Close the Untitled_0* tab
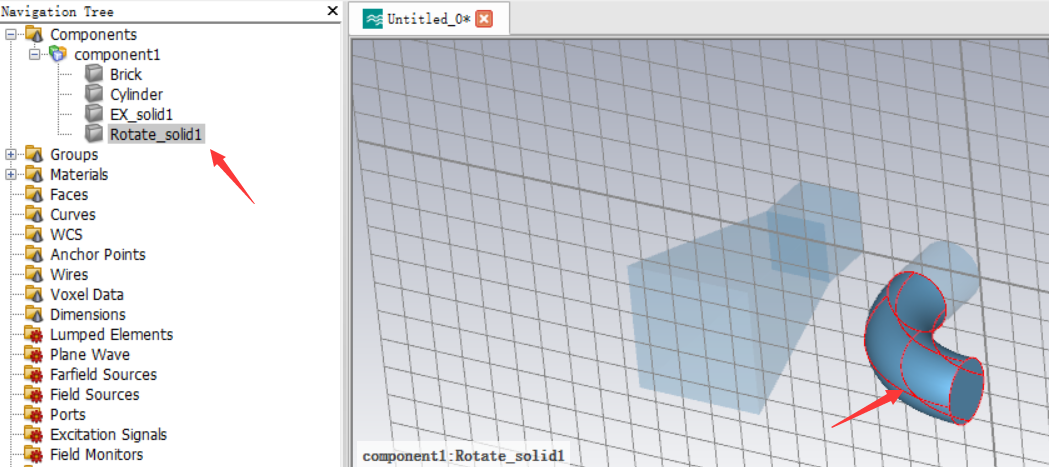 tap(484, 19)
